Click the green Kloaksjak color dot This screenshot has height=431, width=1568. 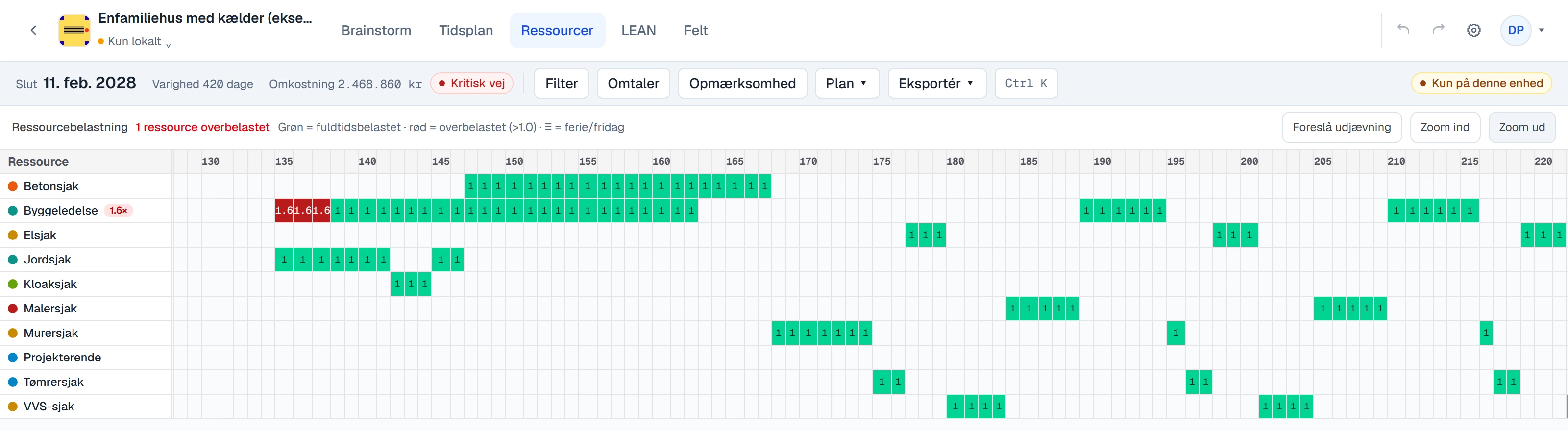[x=12, y=284]
